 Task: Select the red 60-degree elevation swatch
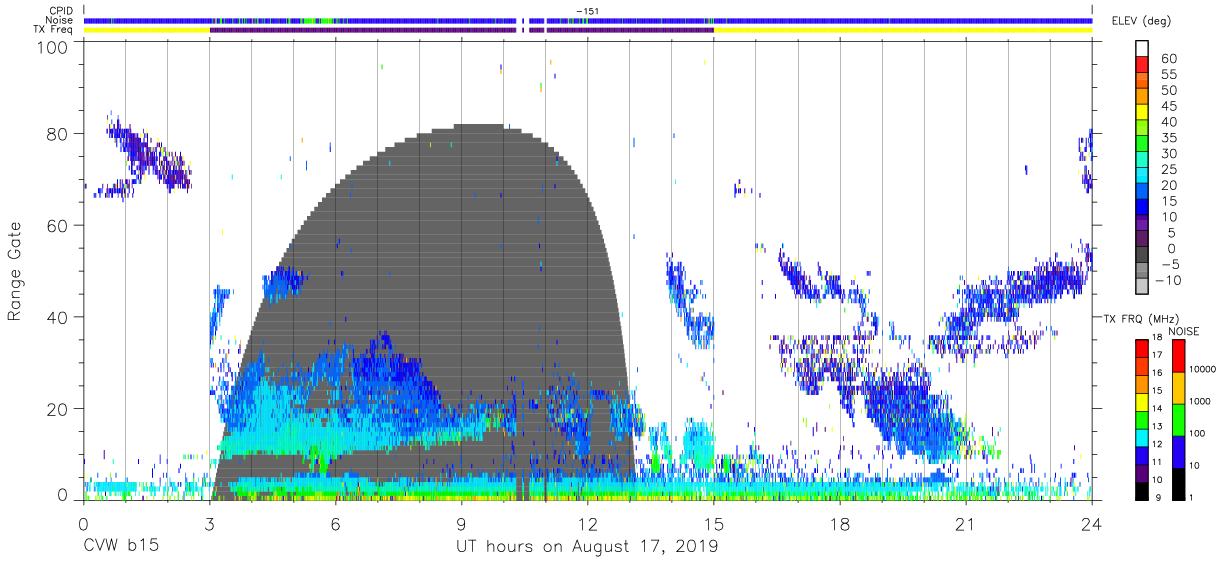coord(1141,65)
